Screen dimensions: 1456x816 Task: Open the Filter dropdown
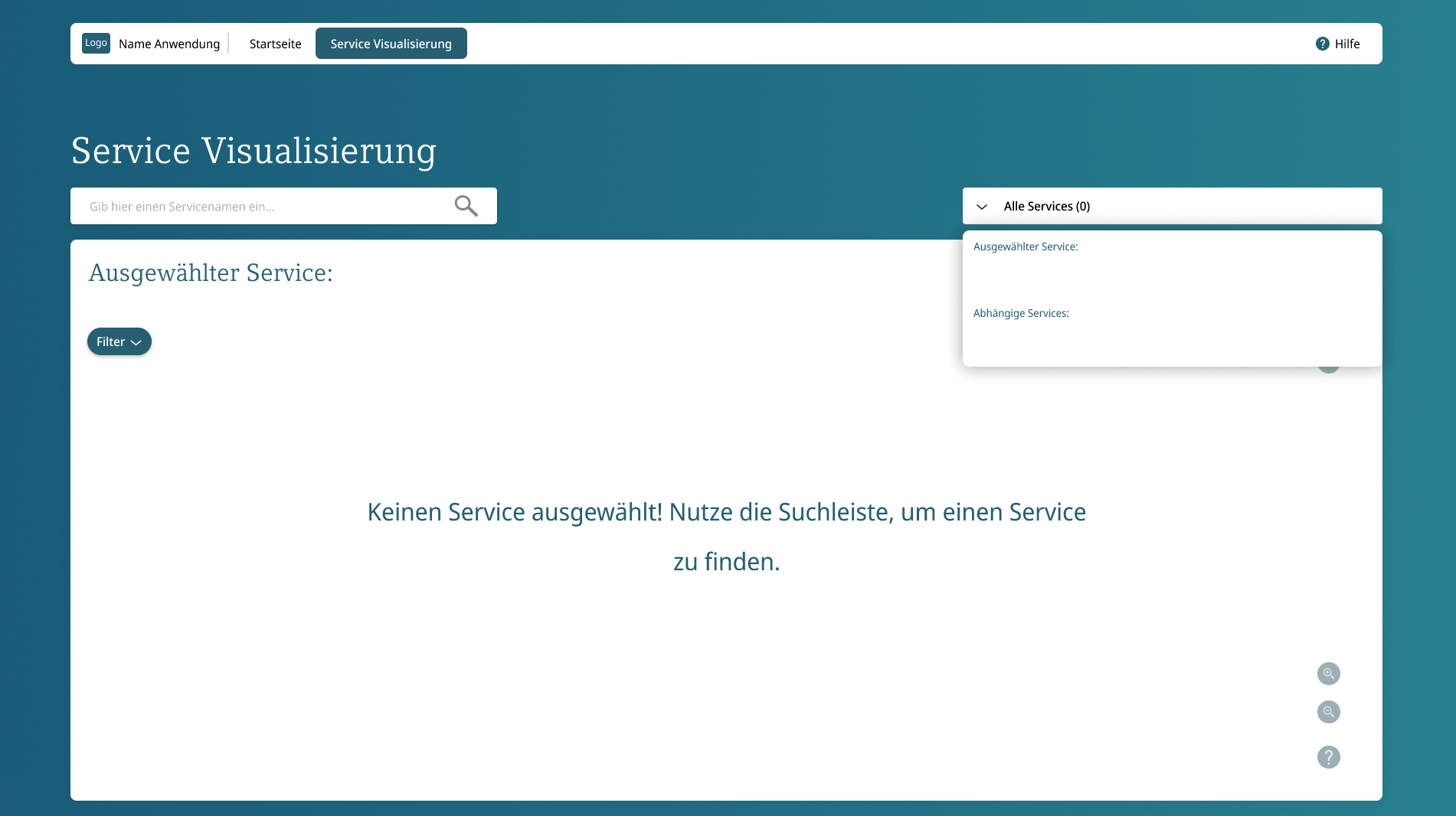[x=119, y=341]
